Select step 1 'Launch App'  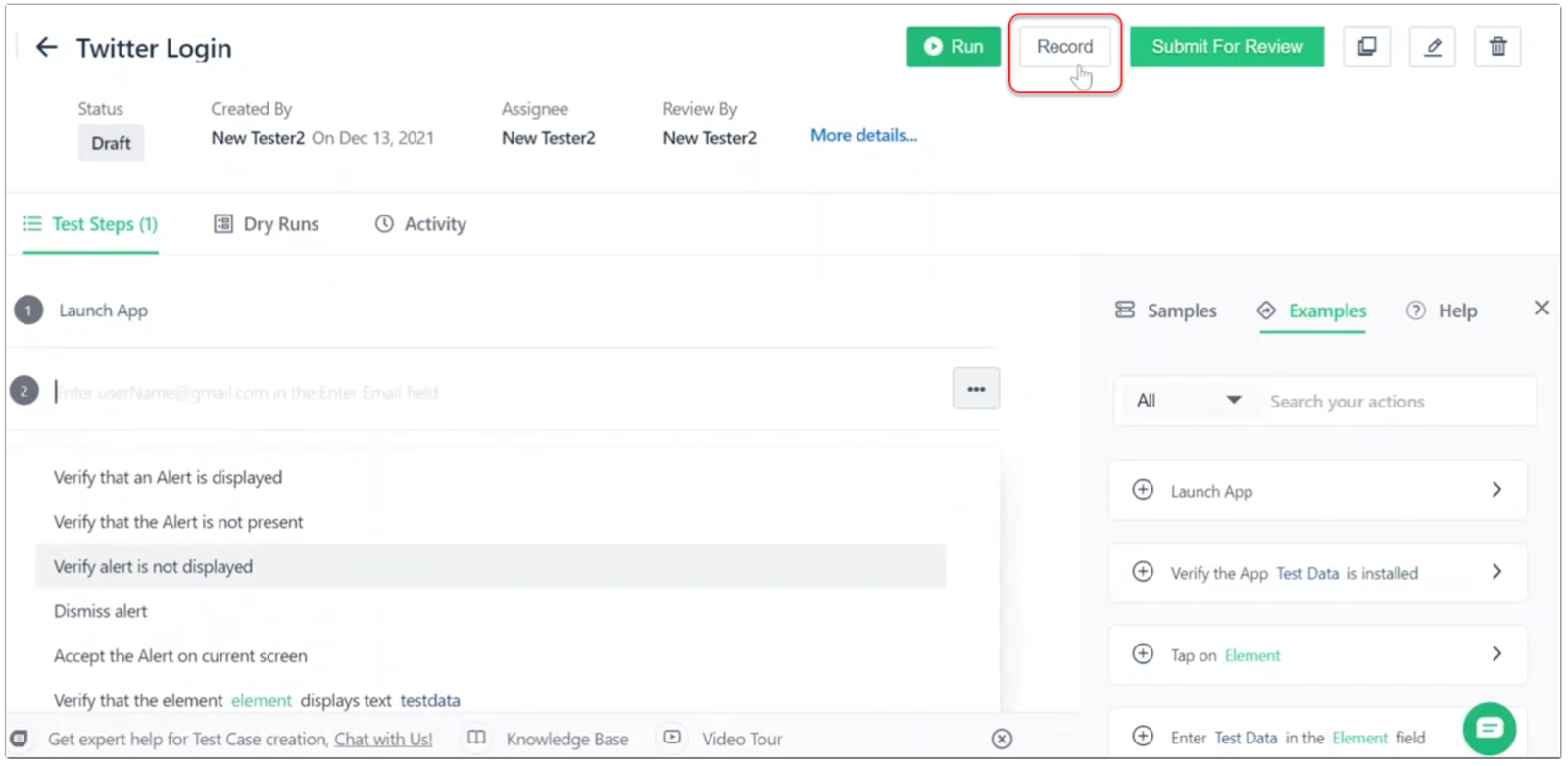(103, 311)
